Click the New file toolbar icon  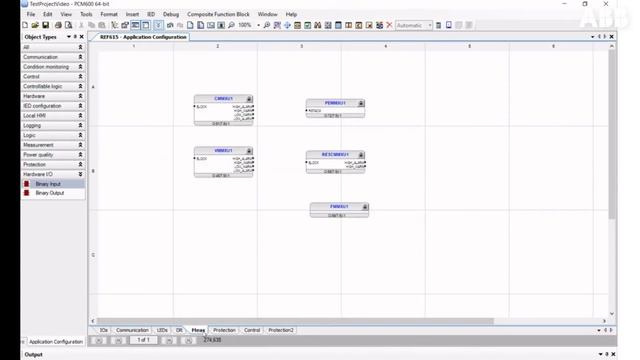coord(25,25)
